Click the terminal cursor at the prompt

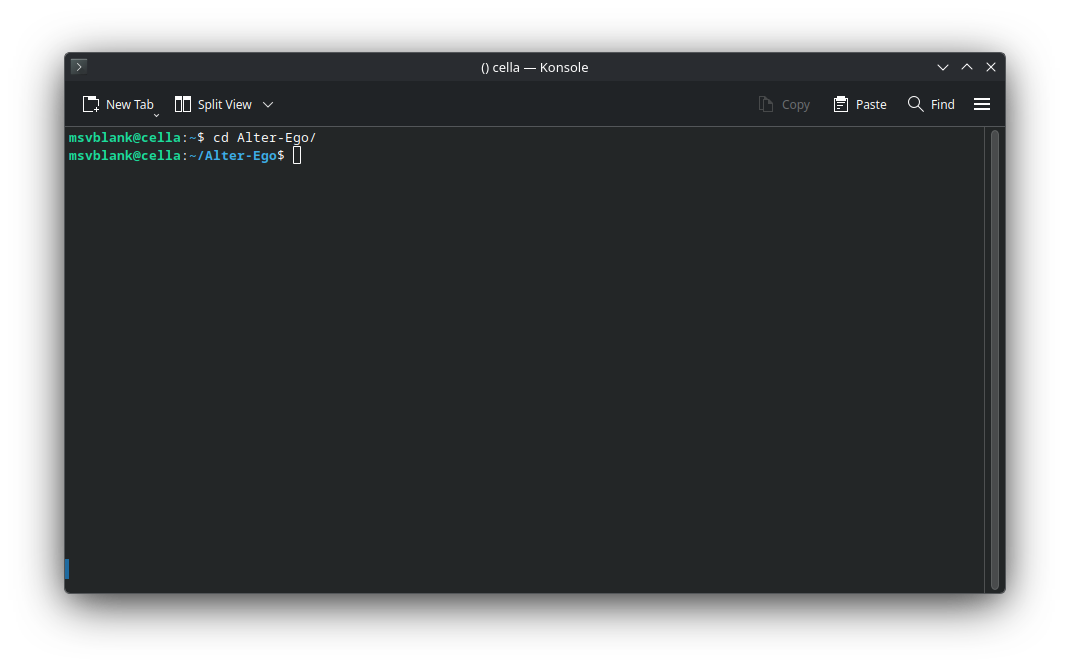[x=297, y=156]
